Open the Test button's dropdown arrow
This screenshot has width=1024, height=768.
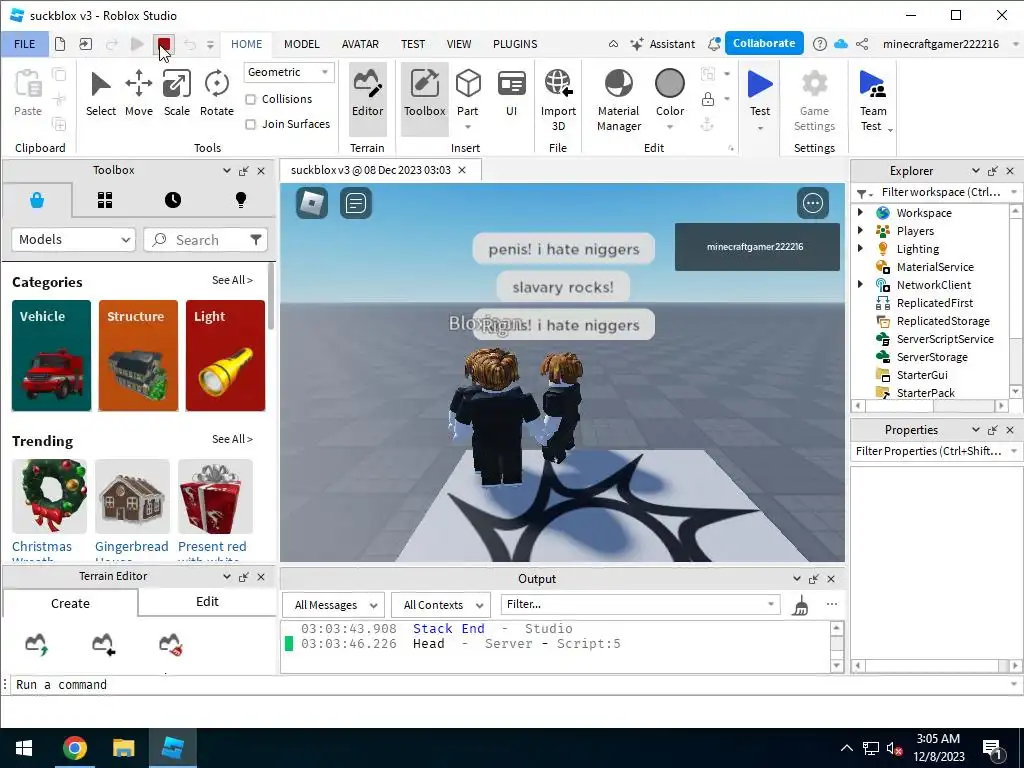coord(760,129)
